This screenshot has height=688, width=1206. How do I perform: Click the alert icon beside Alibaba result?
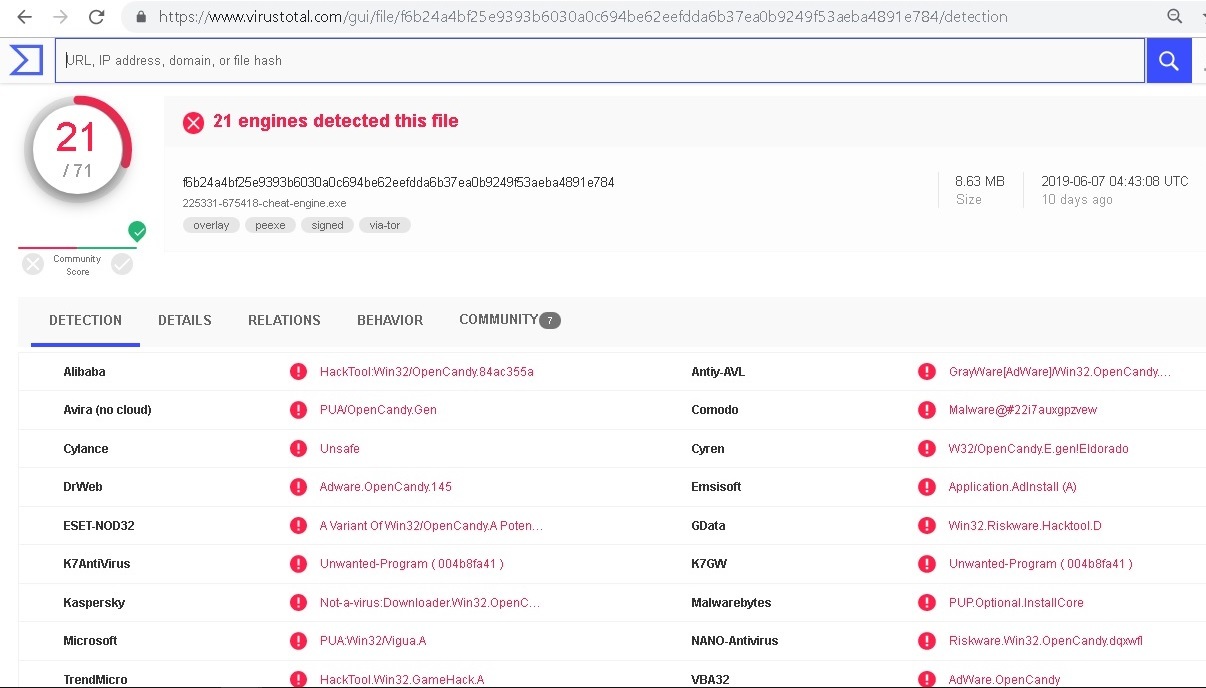pos(298,372)
